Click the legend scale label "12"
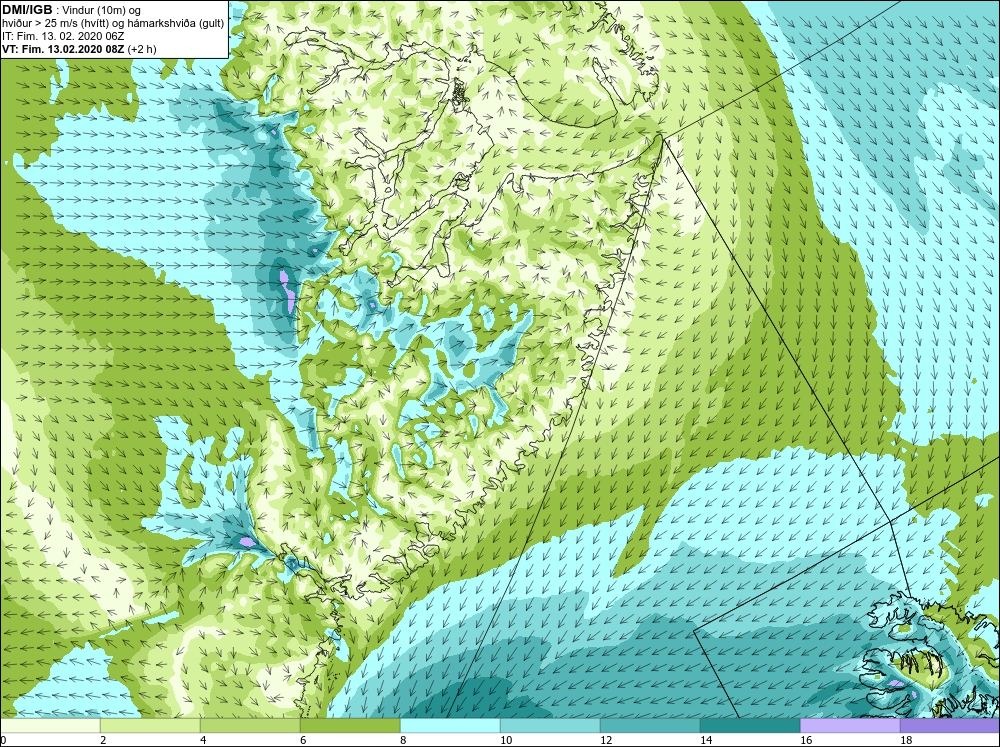The height and width of the screenshot is (747, 1000). [607, 740]
